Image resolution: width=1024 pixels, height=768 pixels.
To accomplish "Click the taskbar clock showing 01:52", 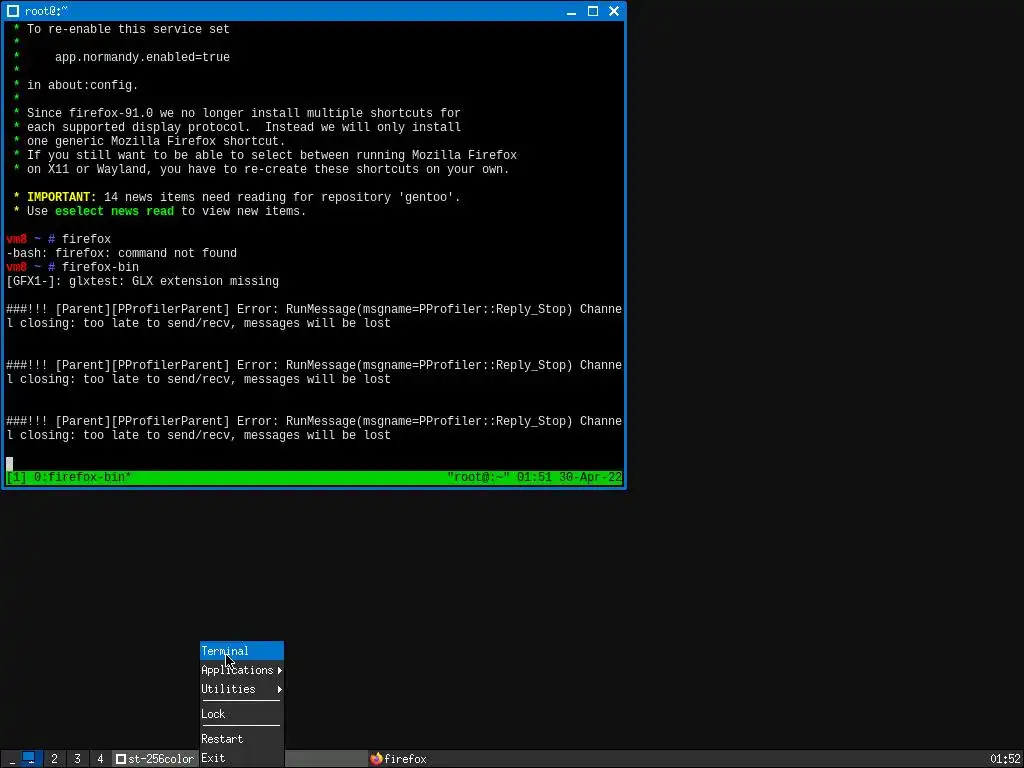I will click(x=1004, y=759).
